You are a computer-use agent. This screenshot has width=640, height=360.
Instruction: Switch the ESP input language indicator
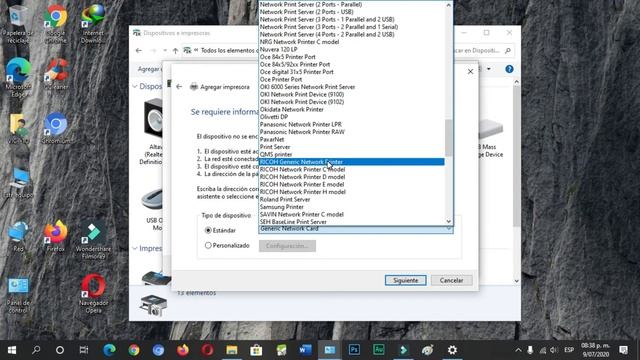coord(569,350)
